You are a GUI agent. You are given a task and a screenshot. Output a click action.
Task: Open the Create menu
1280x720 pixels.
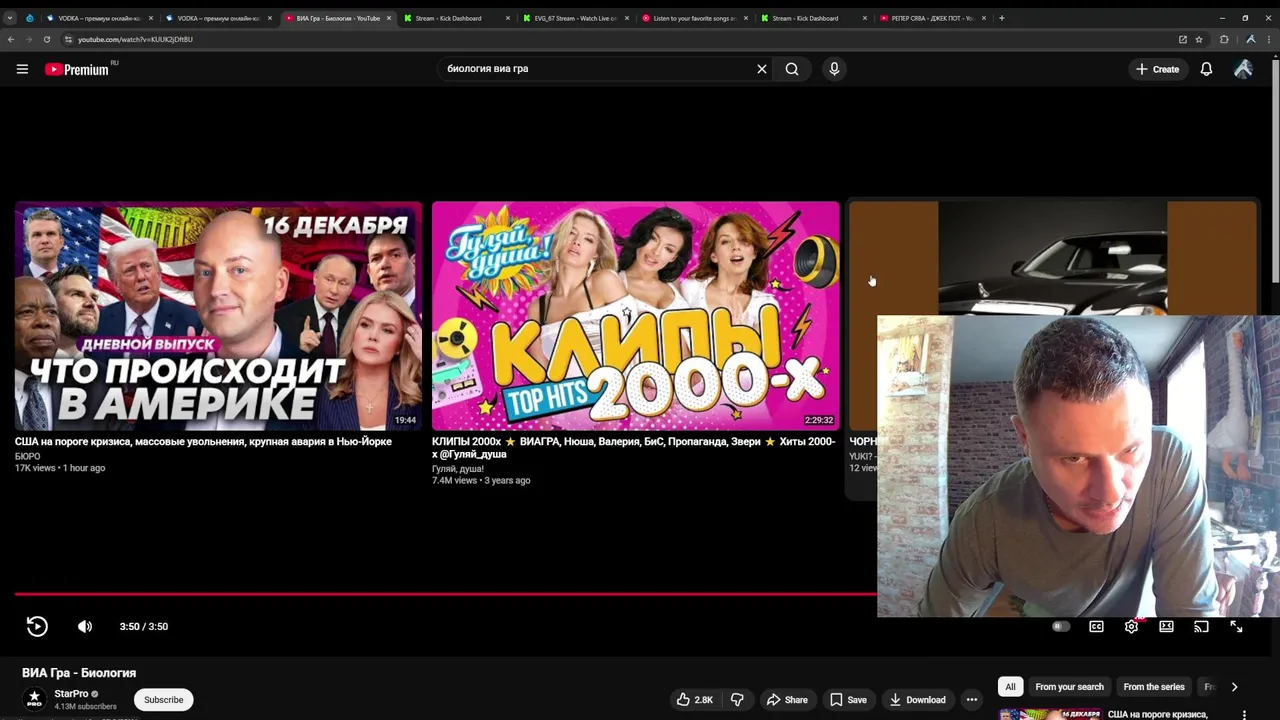pos(1157,69)
